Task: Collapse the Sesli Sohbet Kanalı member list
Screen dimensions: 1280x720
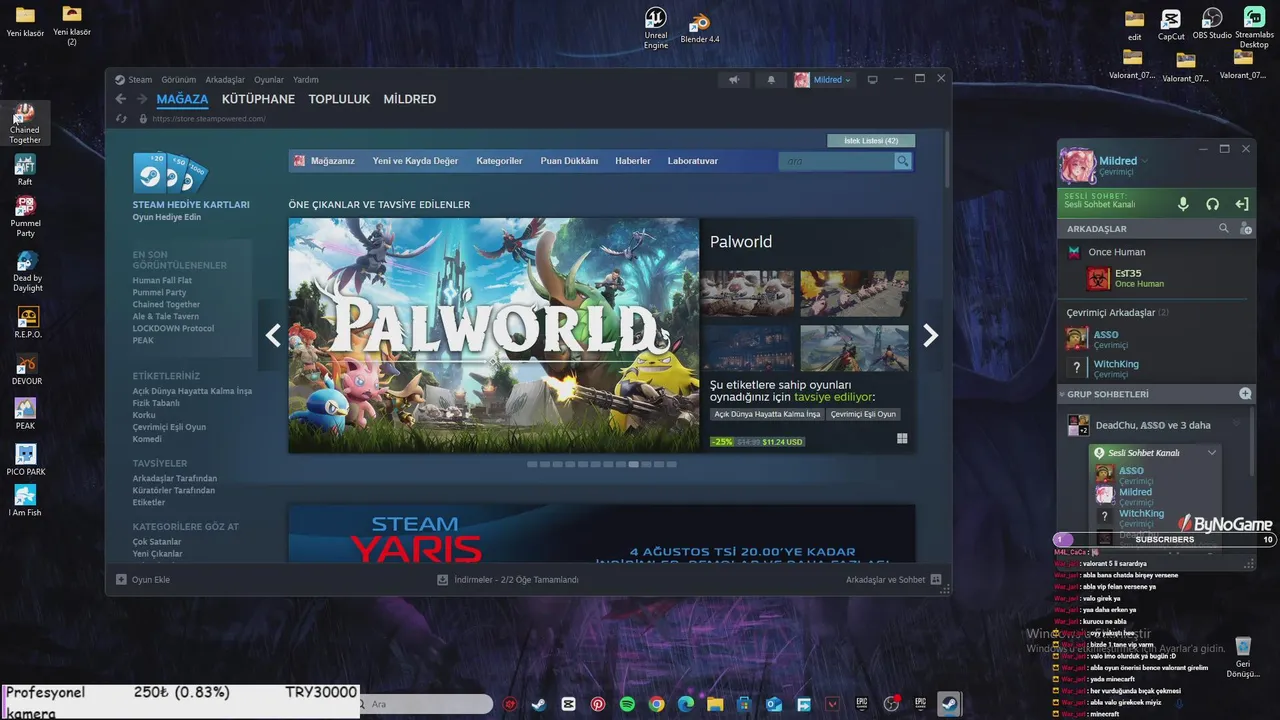Action: [1212, 453]
